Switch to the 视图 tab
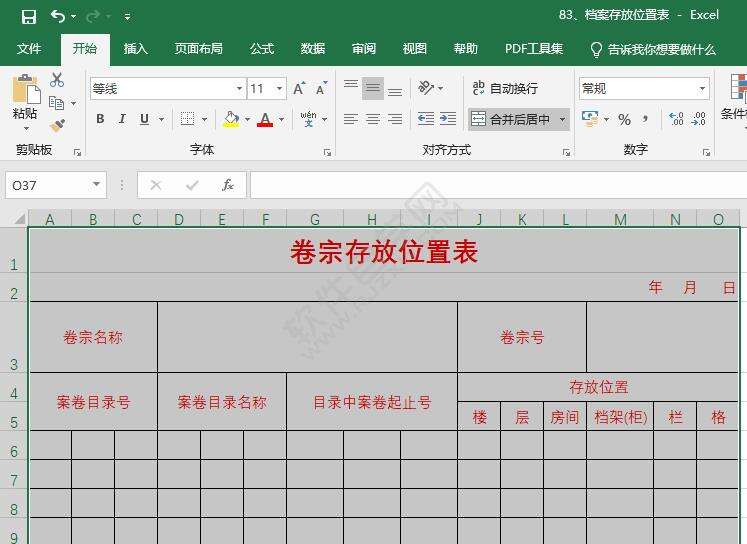Screen dimensions: 747x544 (414, 49)
